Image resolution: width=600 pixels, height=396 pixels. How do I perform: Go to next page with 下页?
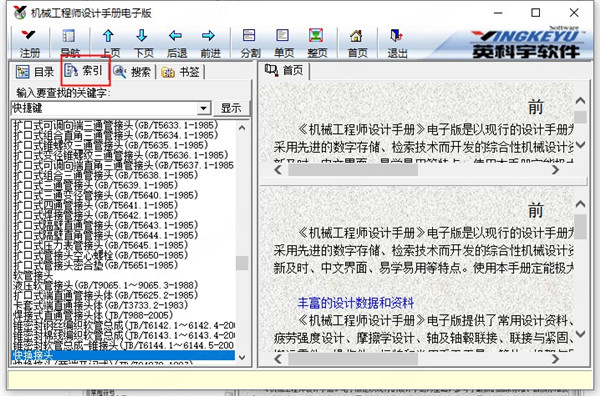(x=143, y=43)
